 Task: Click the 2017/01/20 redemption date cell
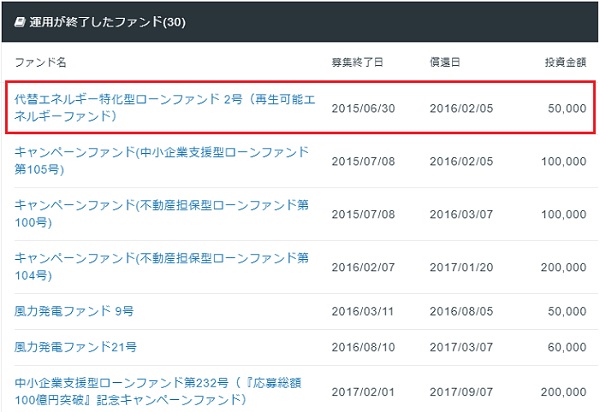[462, 266]
